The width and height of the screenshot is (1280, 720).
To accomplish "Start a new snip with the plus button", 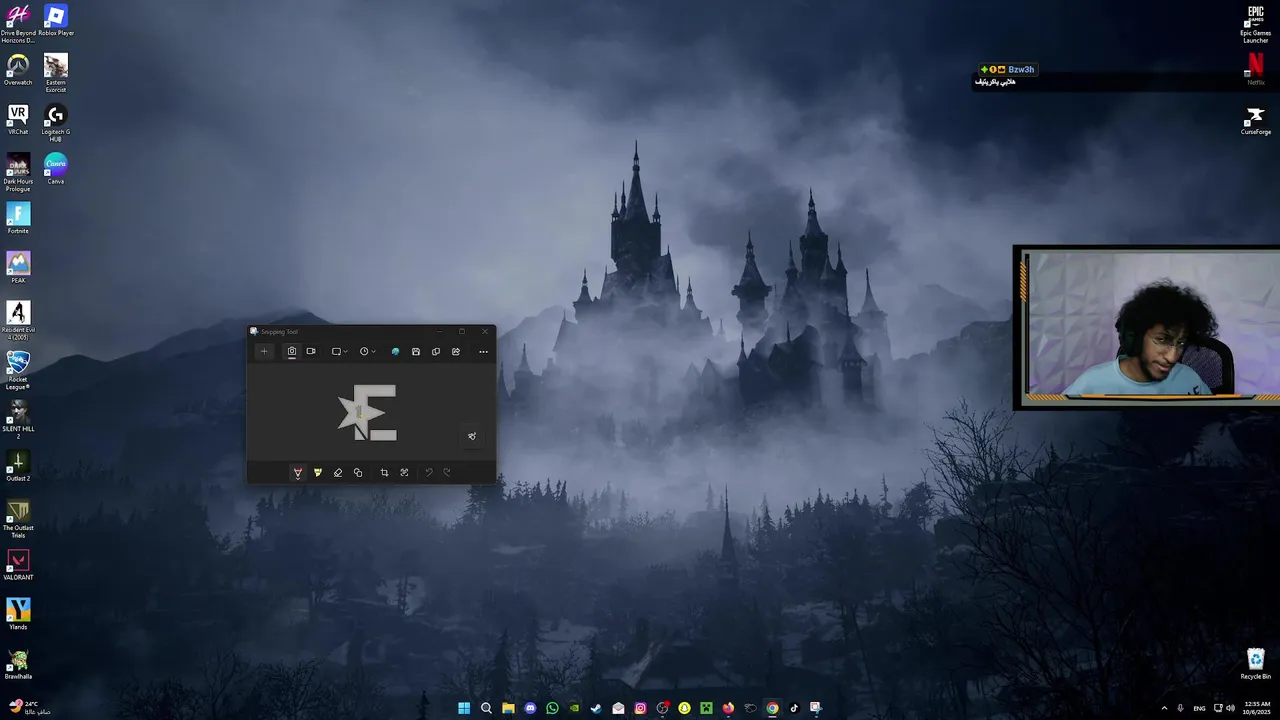I will pyautogui.click(x=264, y=351).
